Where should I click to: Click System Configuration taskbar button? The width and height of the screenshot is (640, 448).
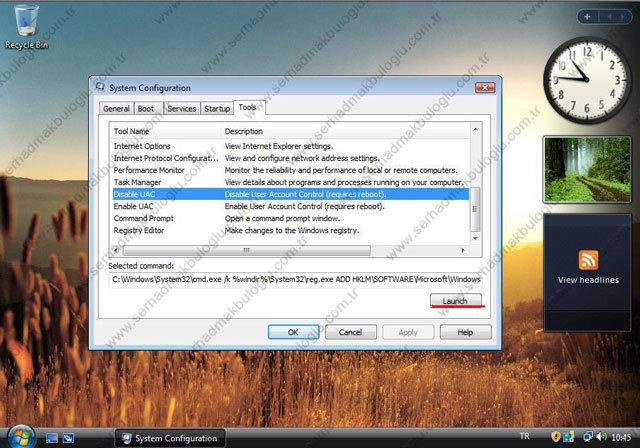pos(170,438)
